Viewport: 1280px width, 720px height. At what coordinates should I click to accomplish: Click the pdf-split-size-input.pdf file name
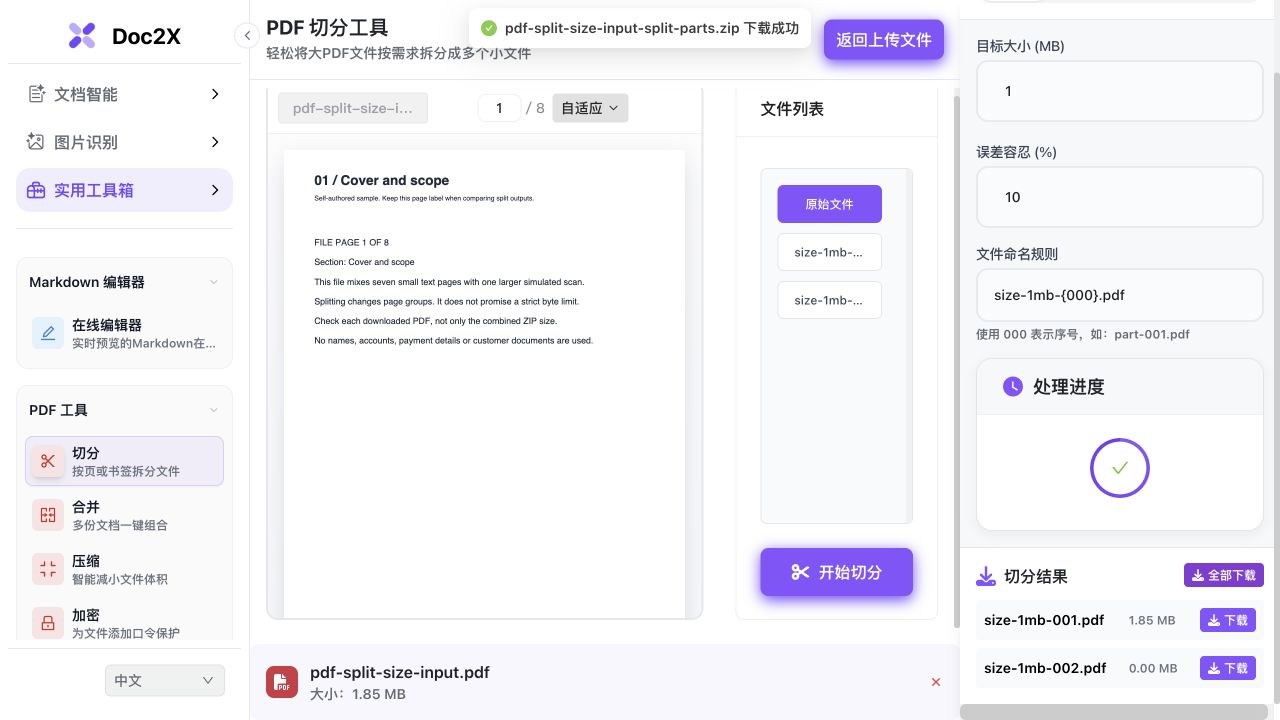400,672
